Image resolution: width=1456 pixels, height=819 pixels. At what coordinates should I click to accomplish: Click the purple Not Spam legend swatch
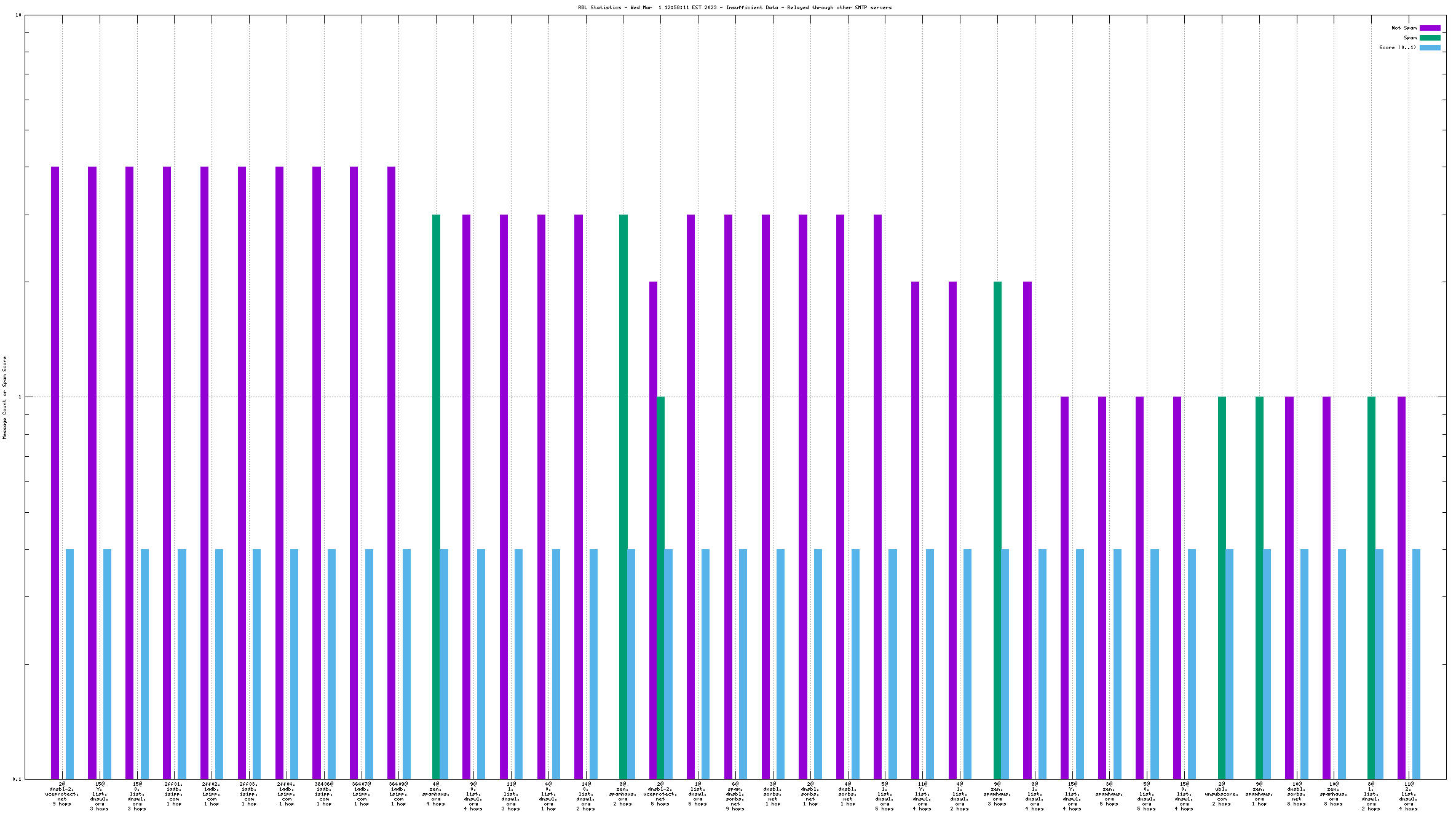click(1430, 28)
